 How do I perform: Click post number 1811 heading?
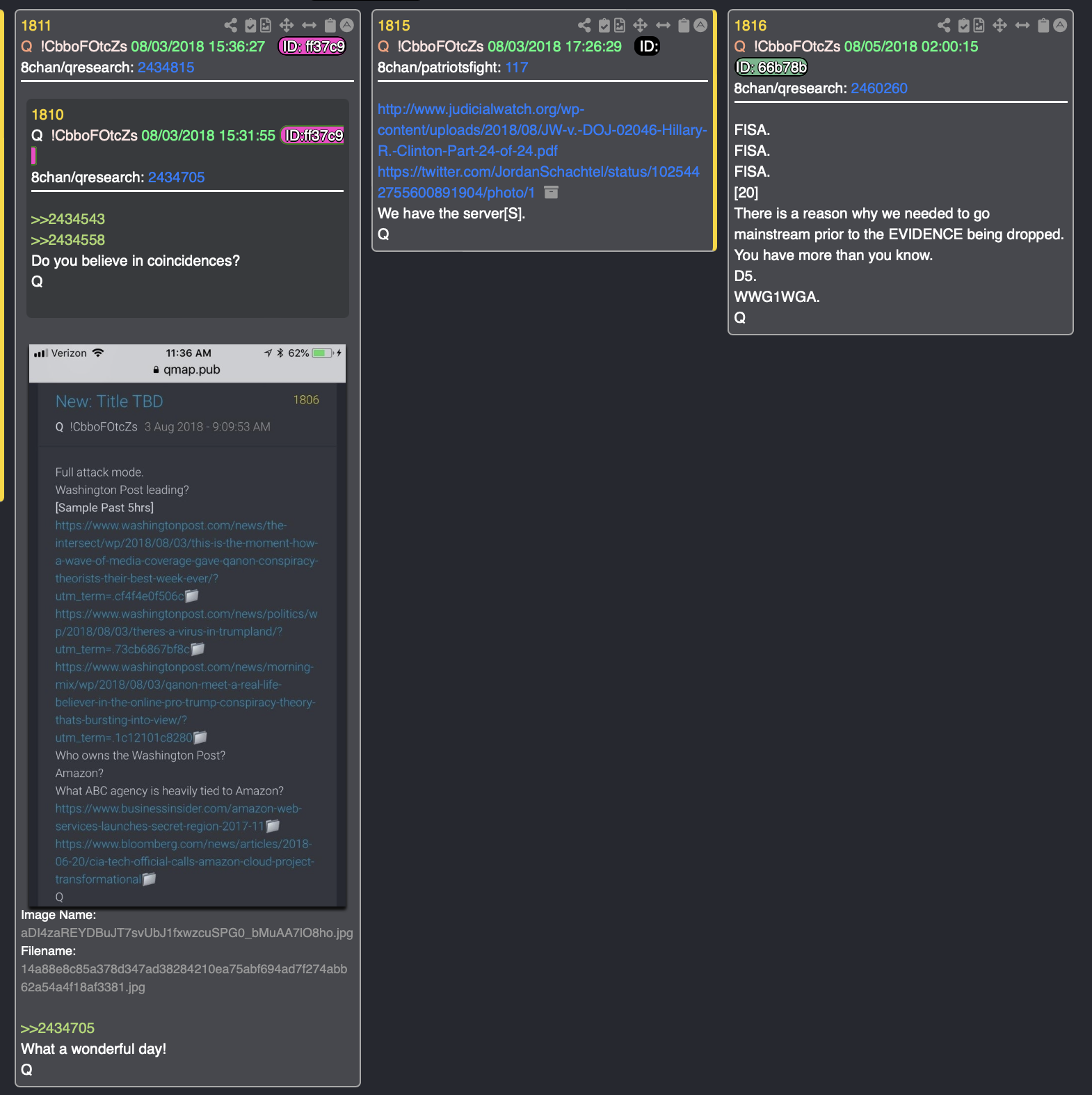[36, 26]
